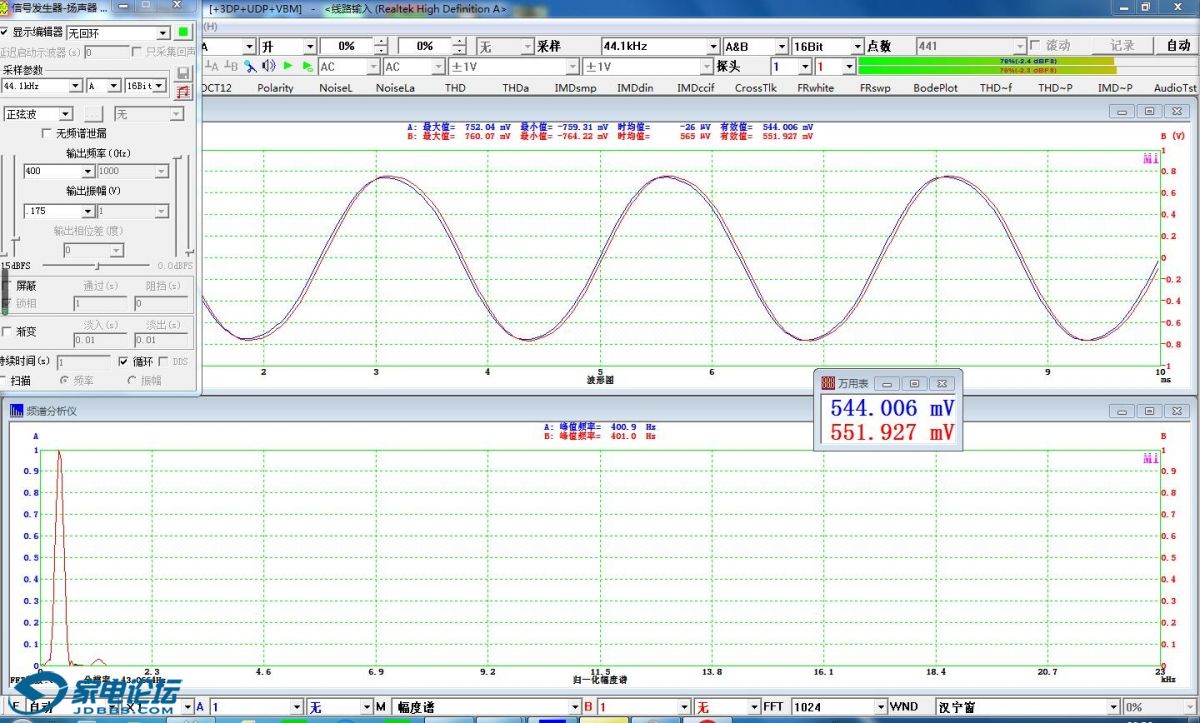The height and width of the screenshot is (723, 1200).
Task: Select the BodePlot test tab
Action: (935, 88)
